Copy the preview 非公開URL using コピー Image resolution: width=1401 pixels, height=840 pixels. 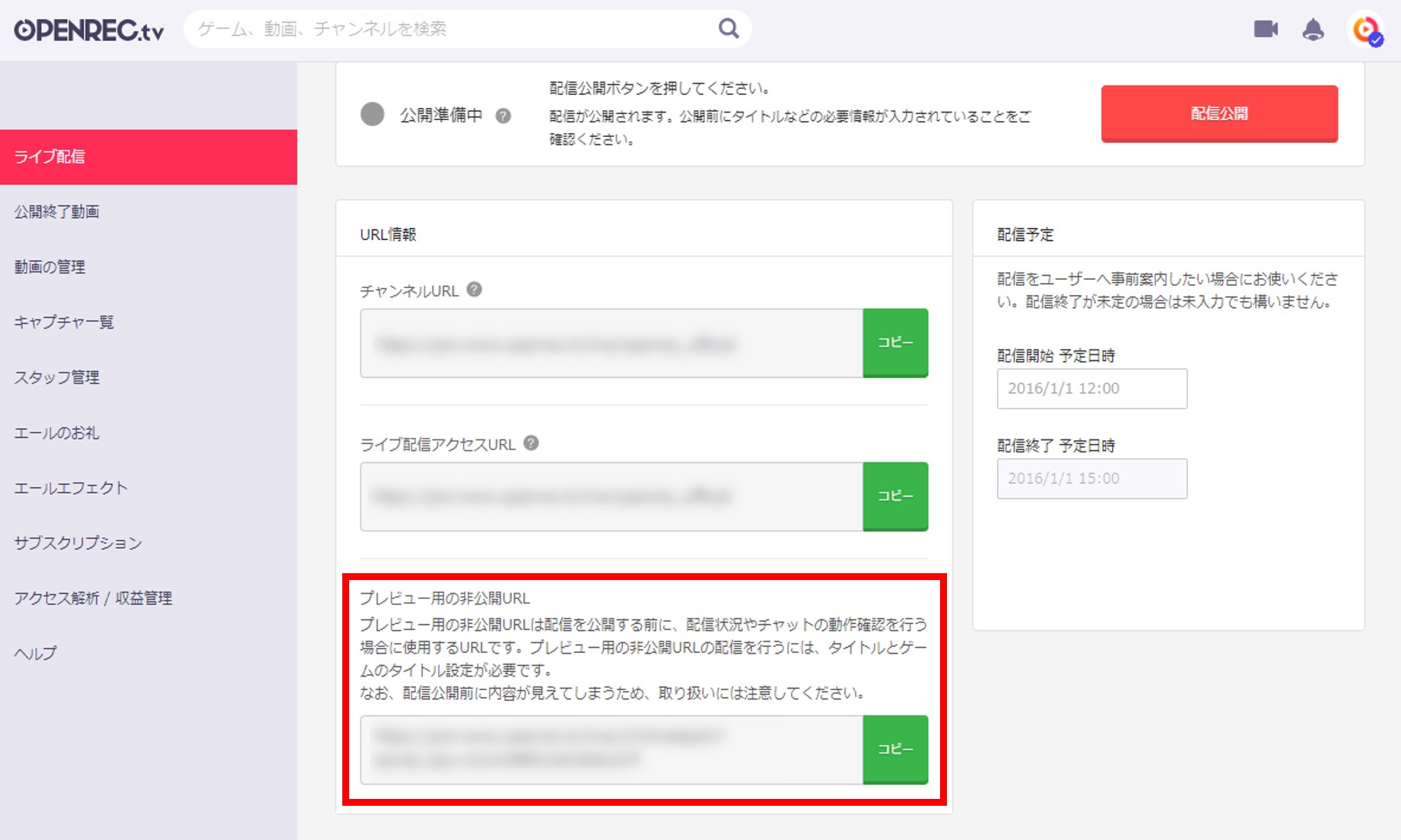coord(895,749)
